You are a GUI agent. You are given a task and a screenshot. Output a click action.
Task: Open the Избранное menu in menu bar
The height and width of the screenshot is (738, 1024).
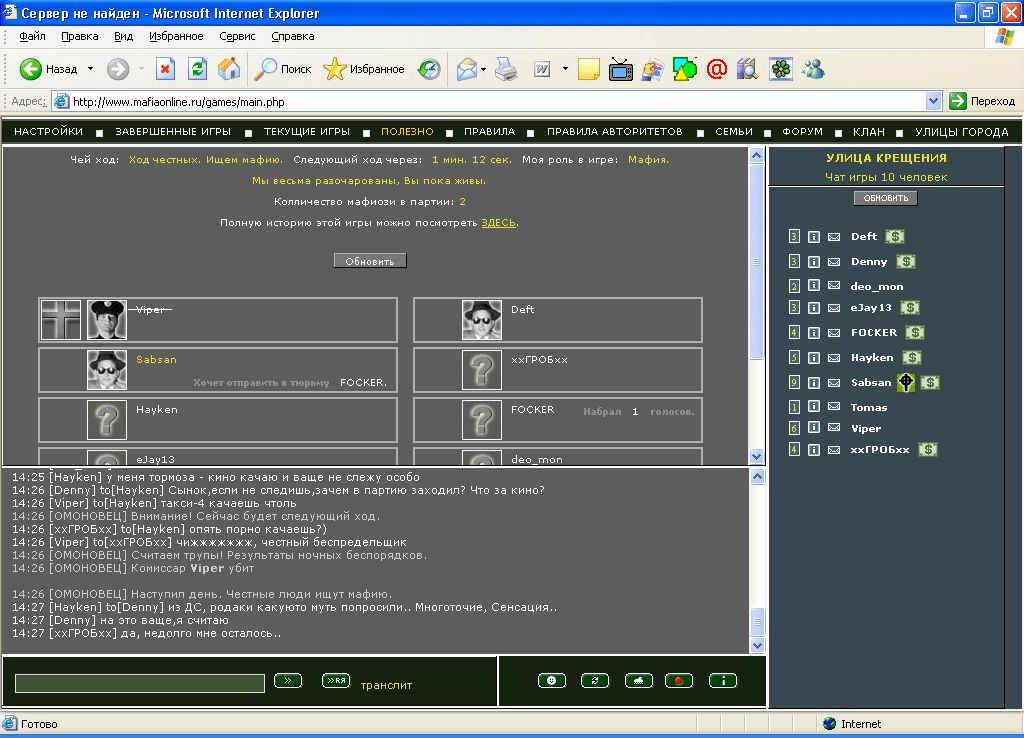pos(176,36)
